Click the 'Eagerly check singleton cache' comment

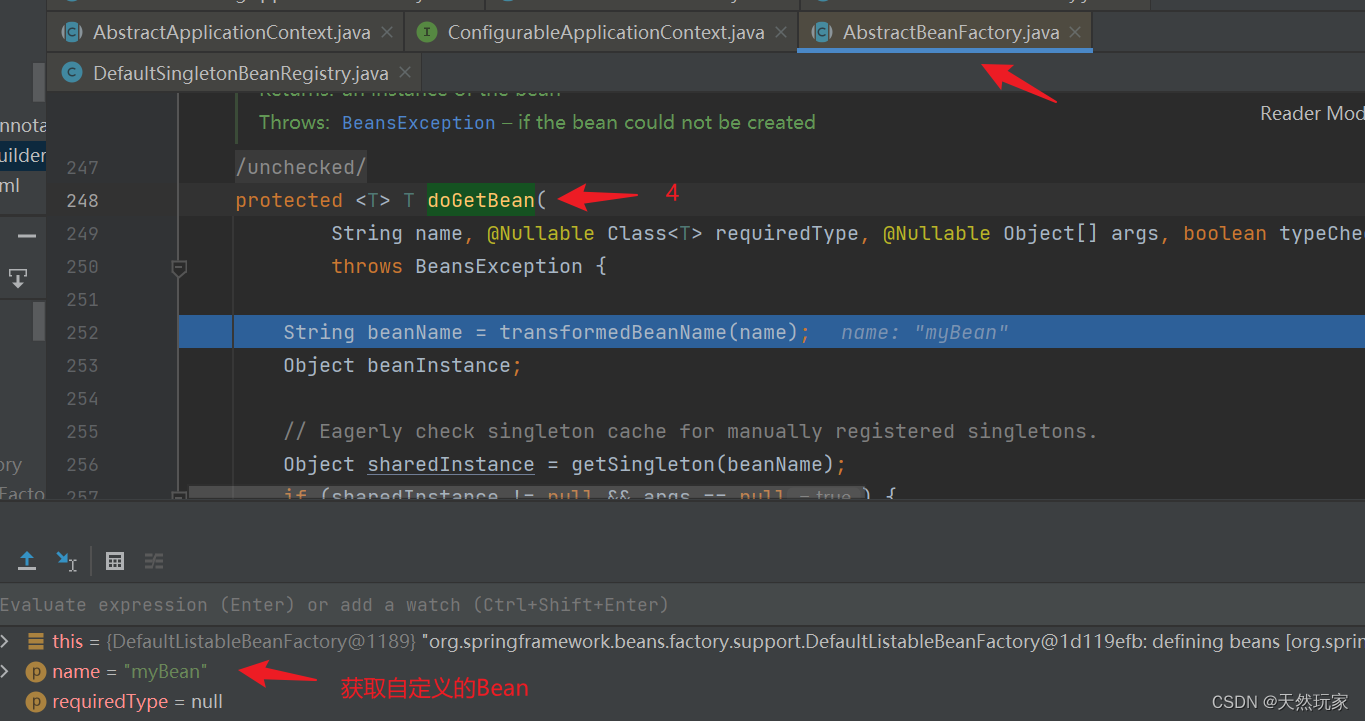(x=690, y=432)
